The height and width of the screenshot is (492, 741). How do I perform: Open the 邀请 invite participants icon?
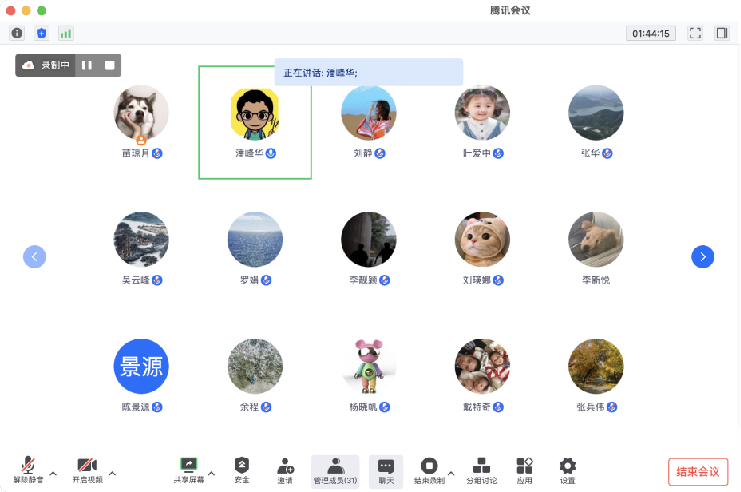286,469
